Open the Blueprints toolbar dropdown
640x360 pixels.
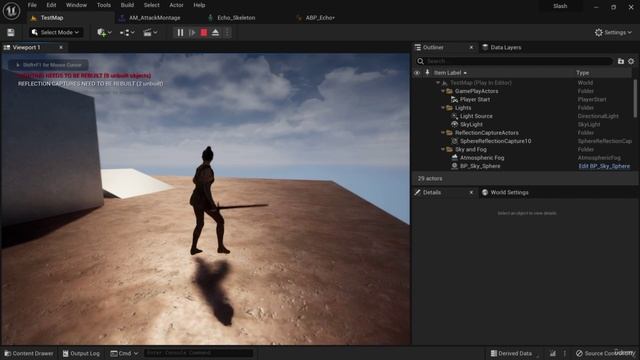pyautogui.click(x=127, y=33)
